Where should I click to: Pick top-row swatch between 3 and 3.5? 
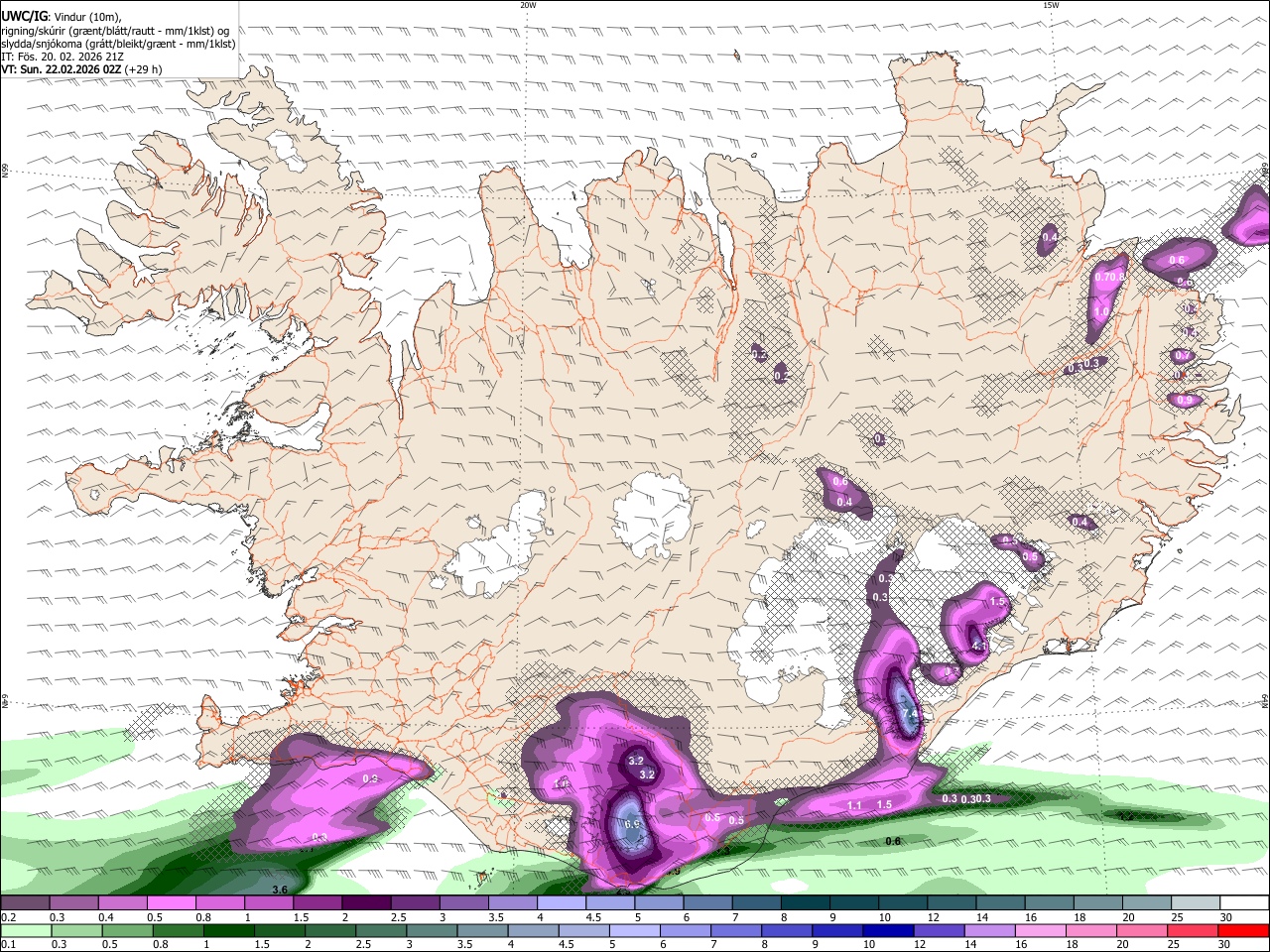[x=462, y=903]
